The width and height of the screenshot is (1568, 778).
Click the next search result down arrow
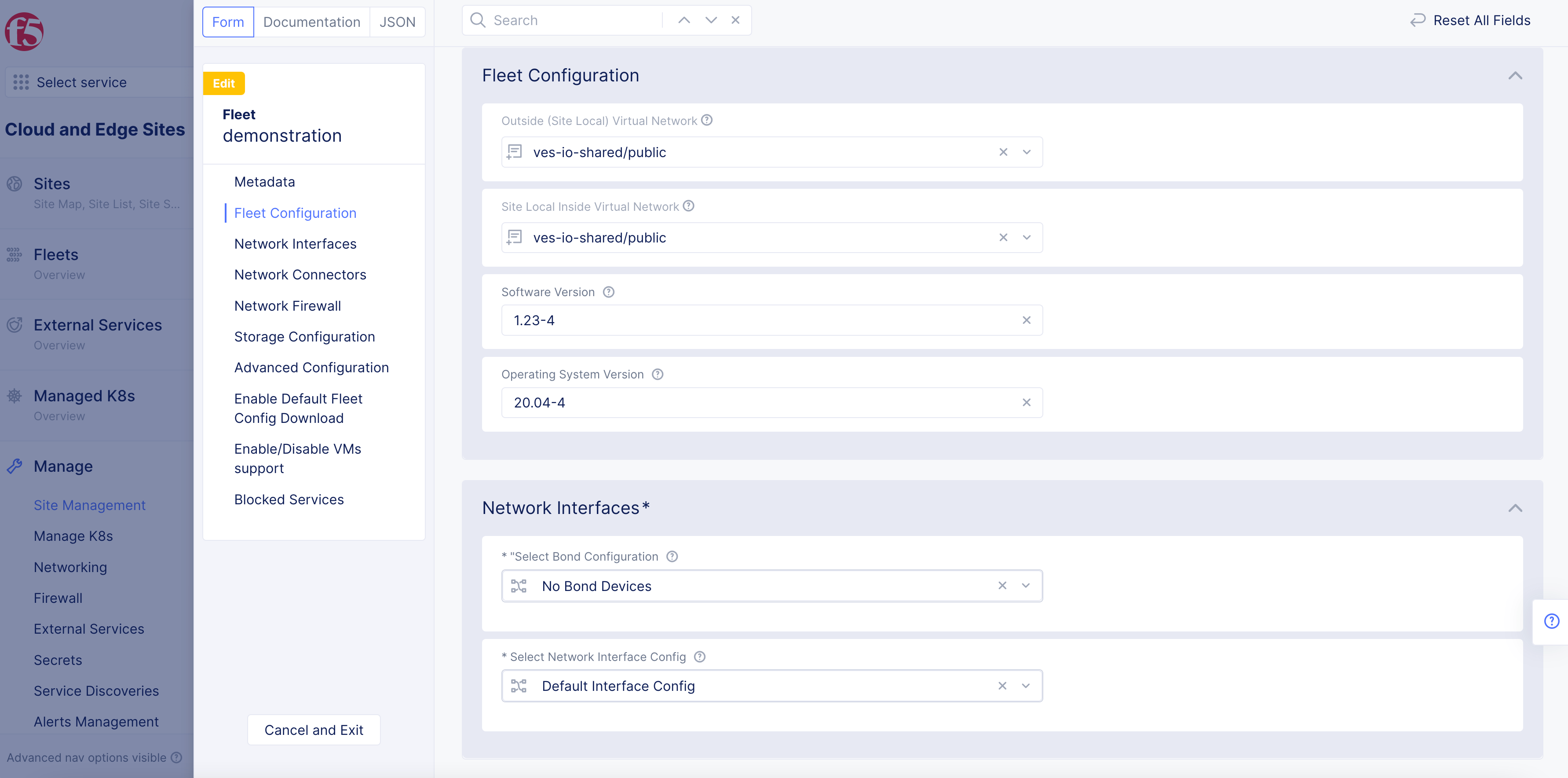point(710,20)
